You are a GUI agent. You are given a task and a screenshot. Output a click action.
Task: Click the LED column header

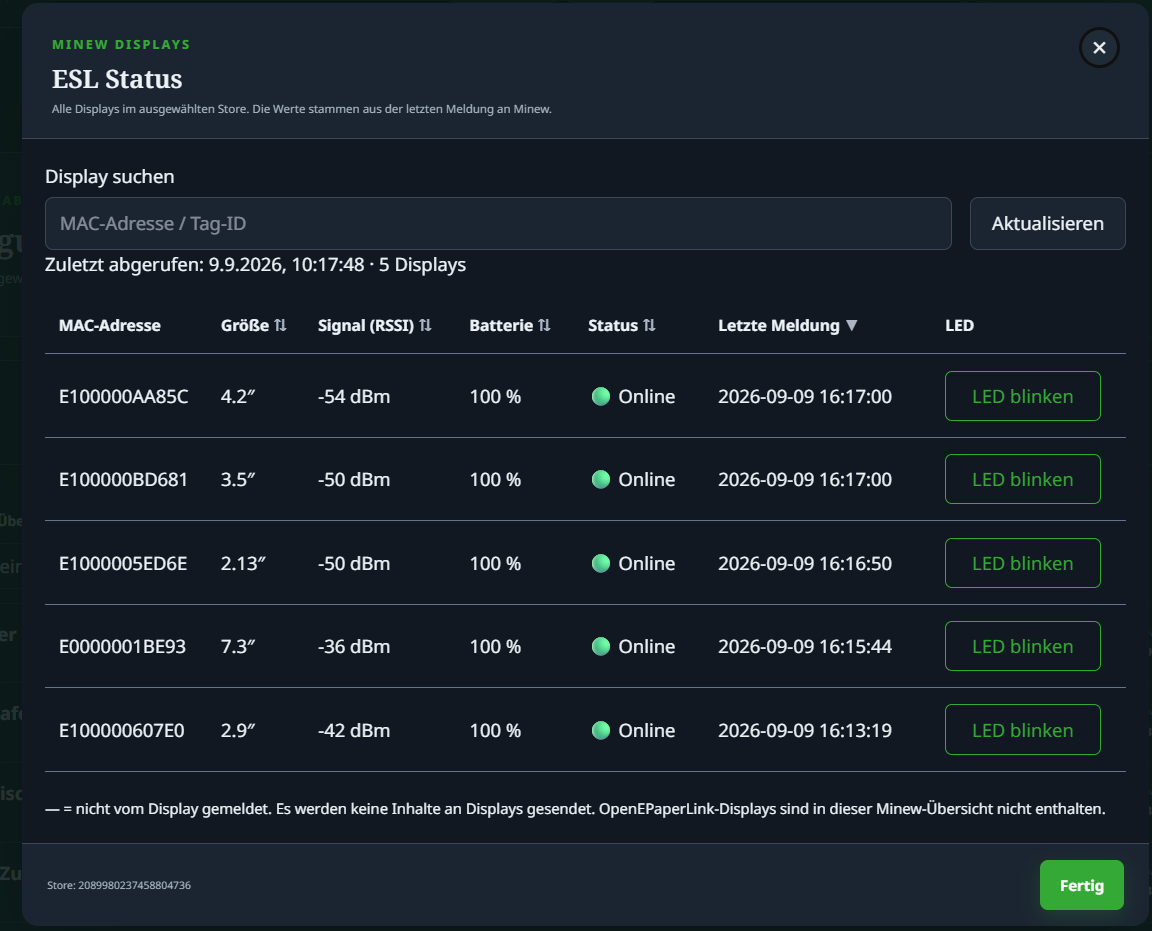959,326
